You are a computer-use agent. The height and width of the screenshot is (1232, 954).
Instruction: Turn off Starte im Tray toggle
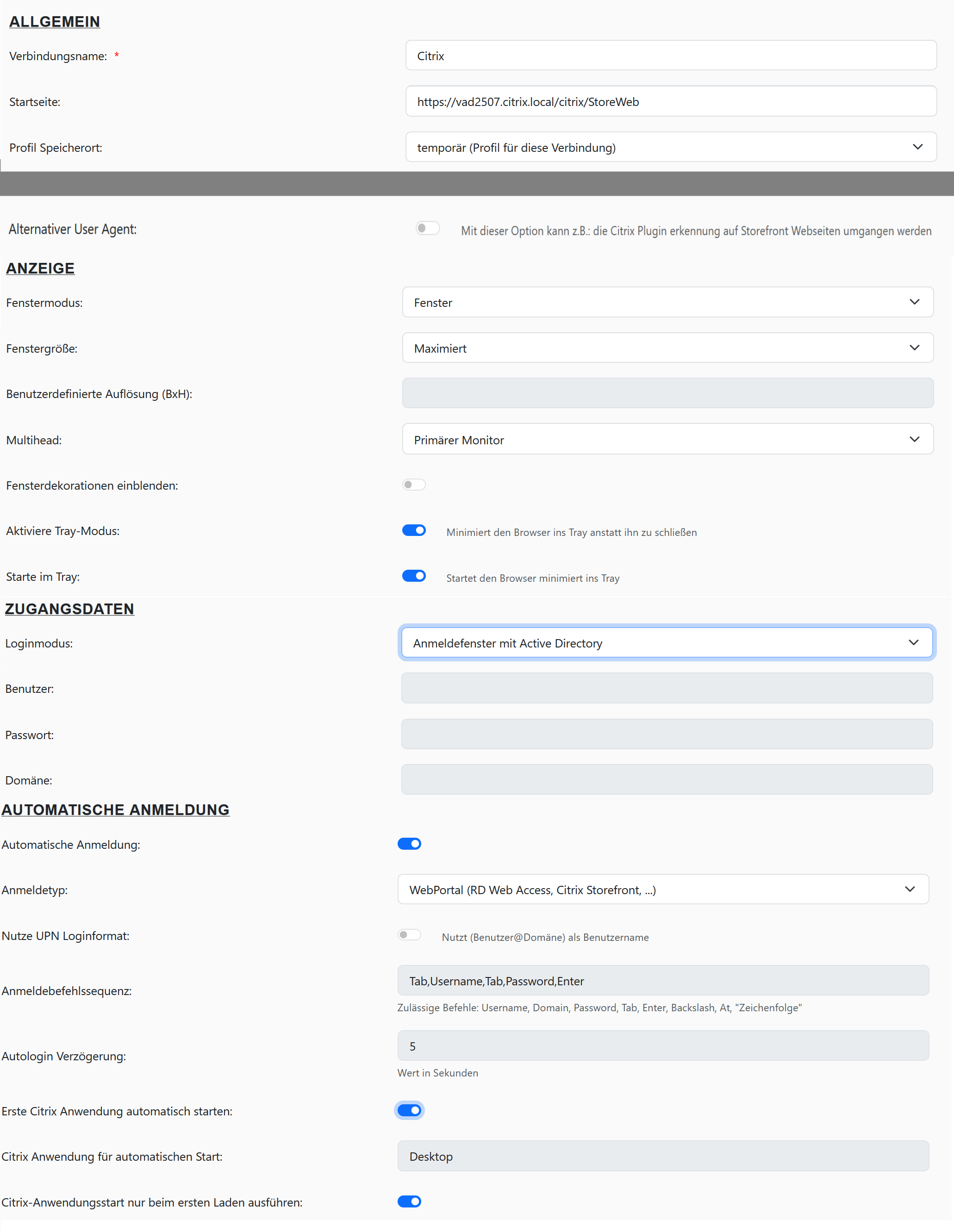point(413,576)
